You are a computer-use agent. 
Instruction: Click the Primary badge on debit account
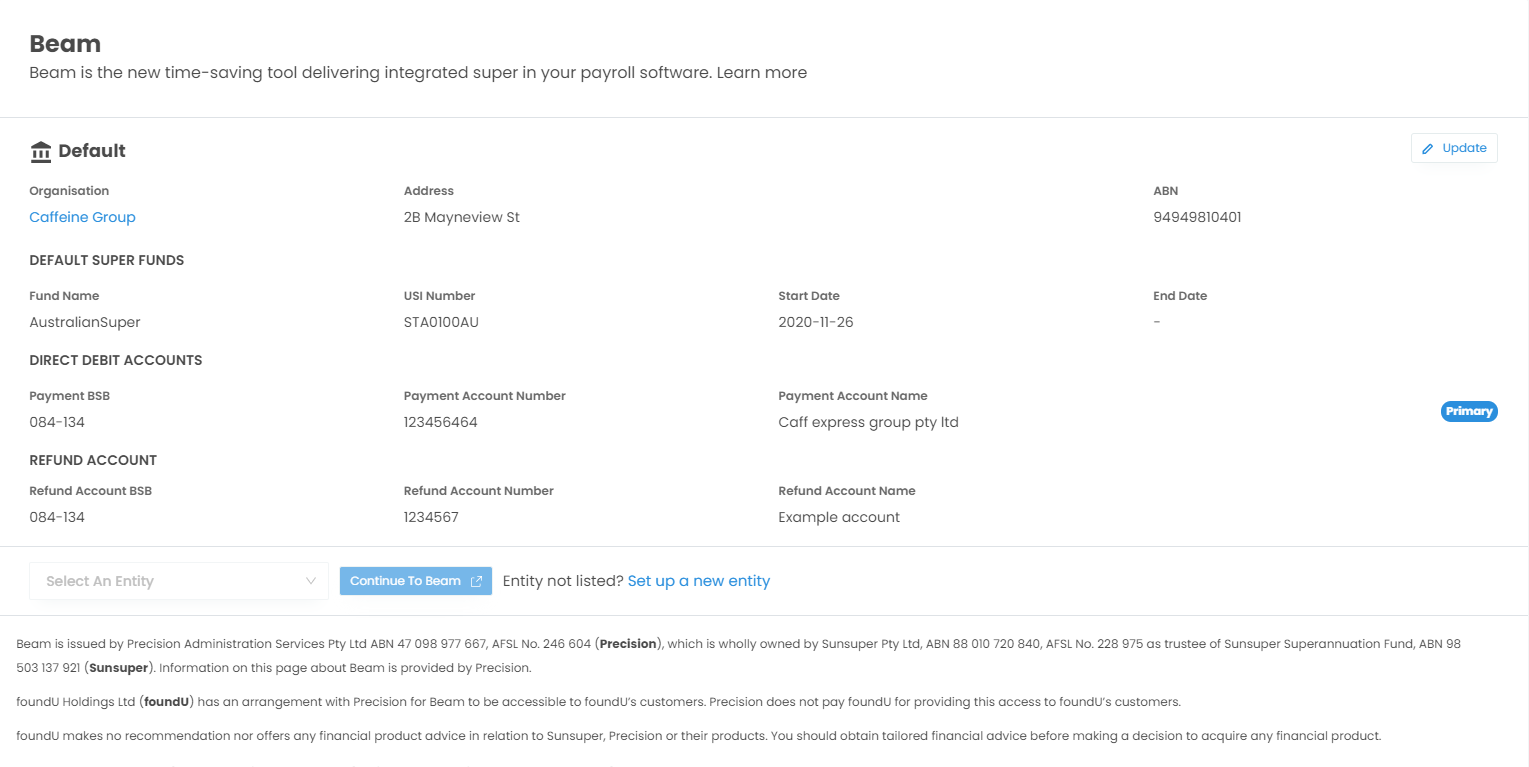coord(1468,411)
